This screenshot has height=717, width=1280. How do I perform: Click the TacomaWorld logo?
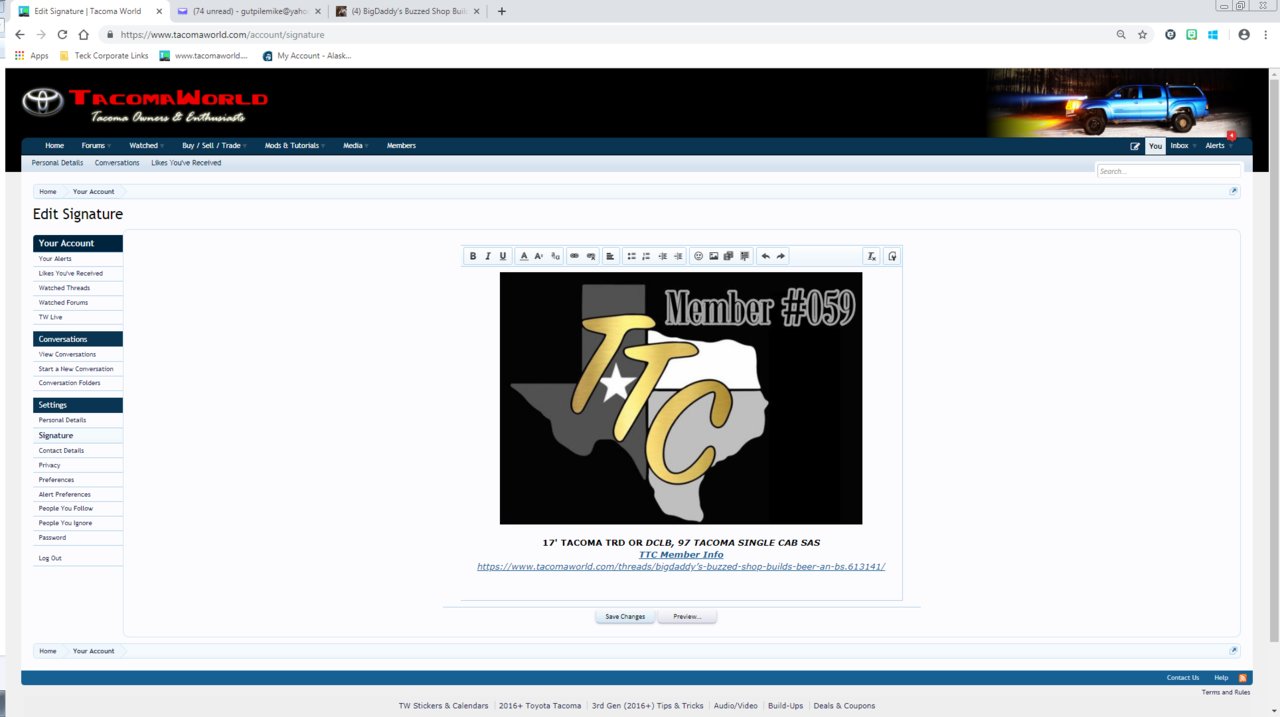click(145, 105)
